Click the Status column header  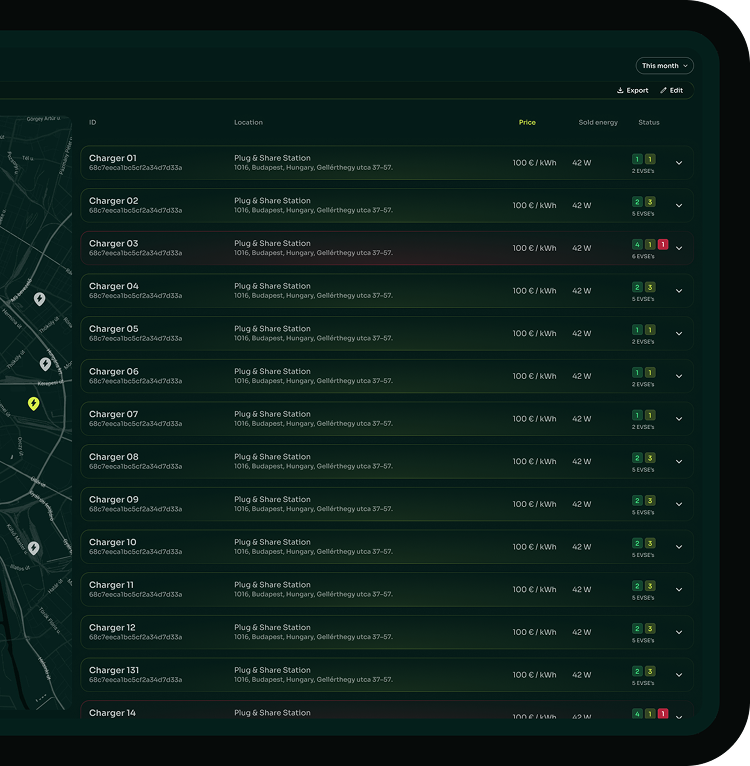tap(649, 122)
